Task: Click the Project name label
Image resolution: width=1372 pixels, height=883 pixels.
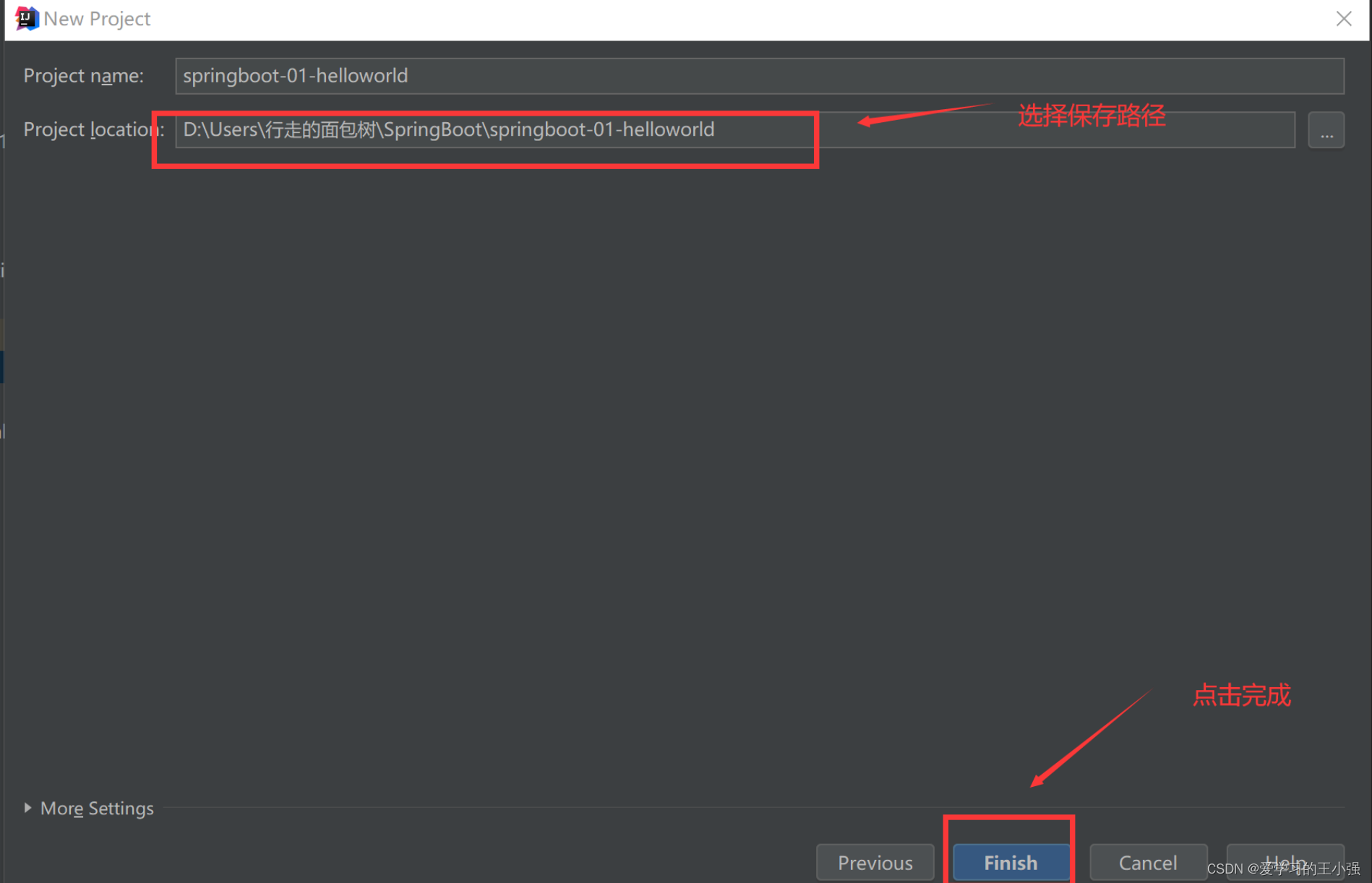Action: (x=84, y=76)
